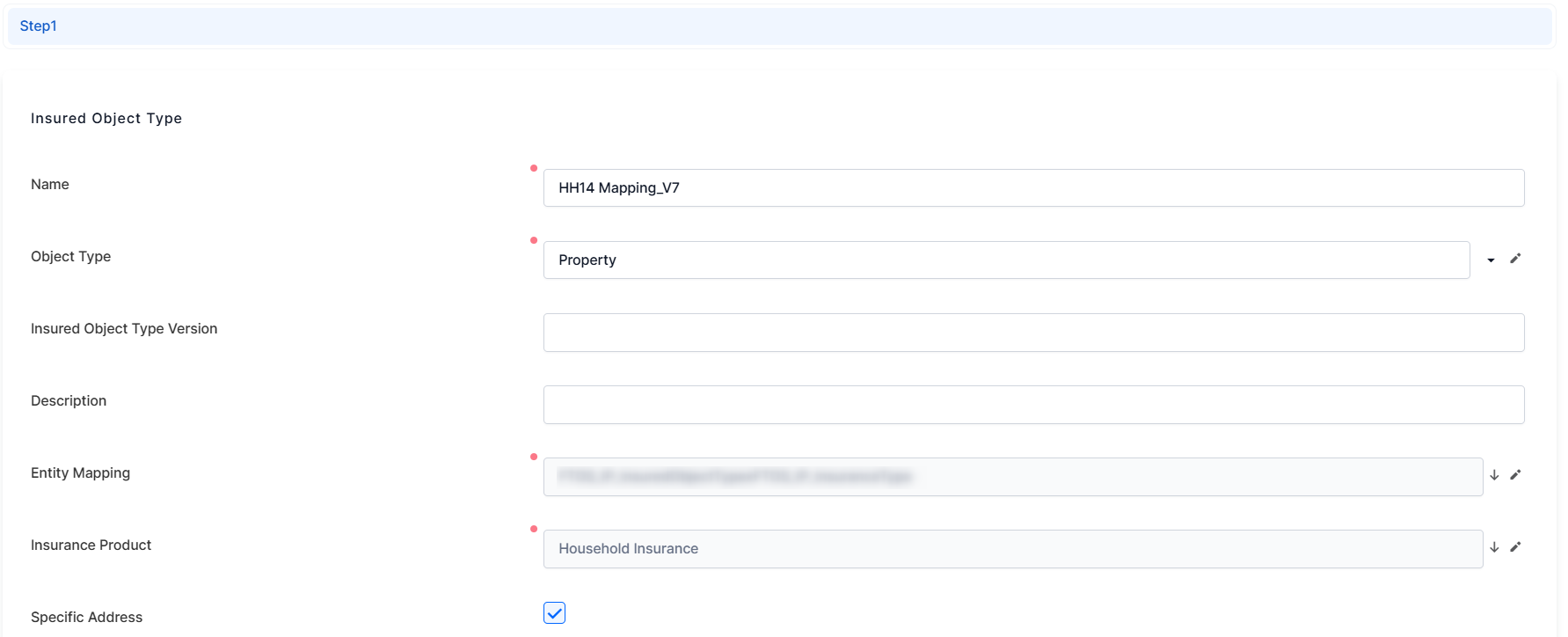Screen dimensions: 1568x637
Task: Click the Name field with HH14 Mapping_V7
Action: [1032, 188]
